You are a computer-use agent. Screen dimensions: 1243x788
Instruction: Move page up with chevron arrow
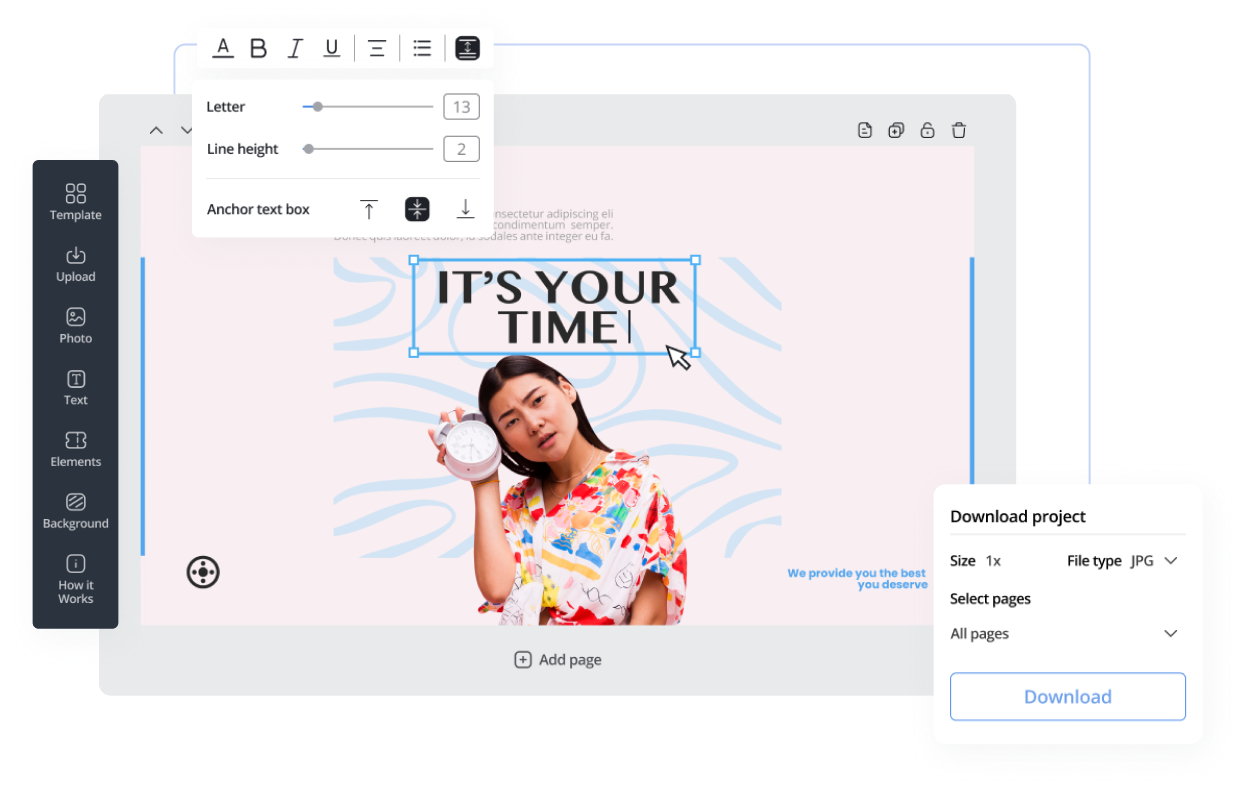click(156, 130)
